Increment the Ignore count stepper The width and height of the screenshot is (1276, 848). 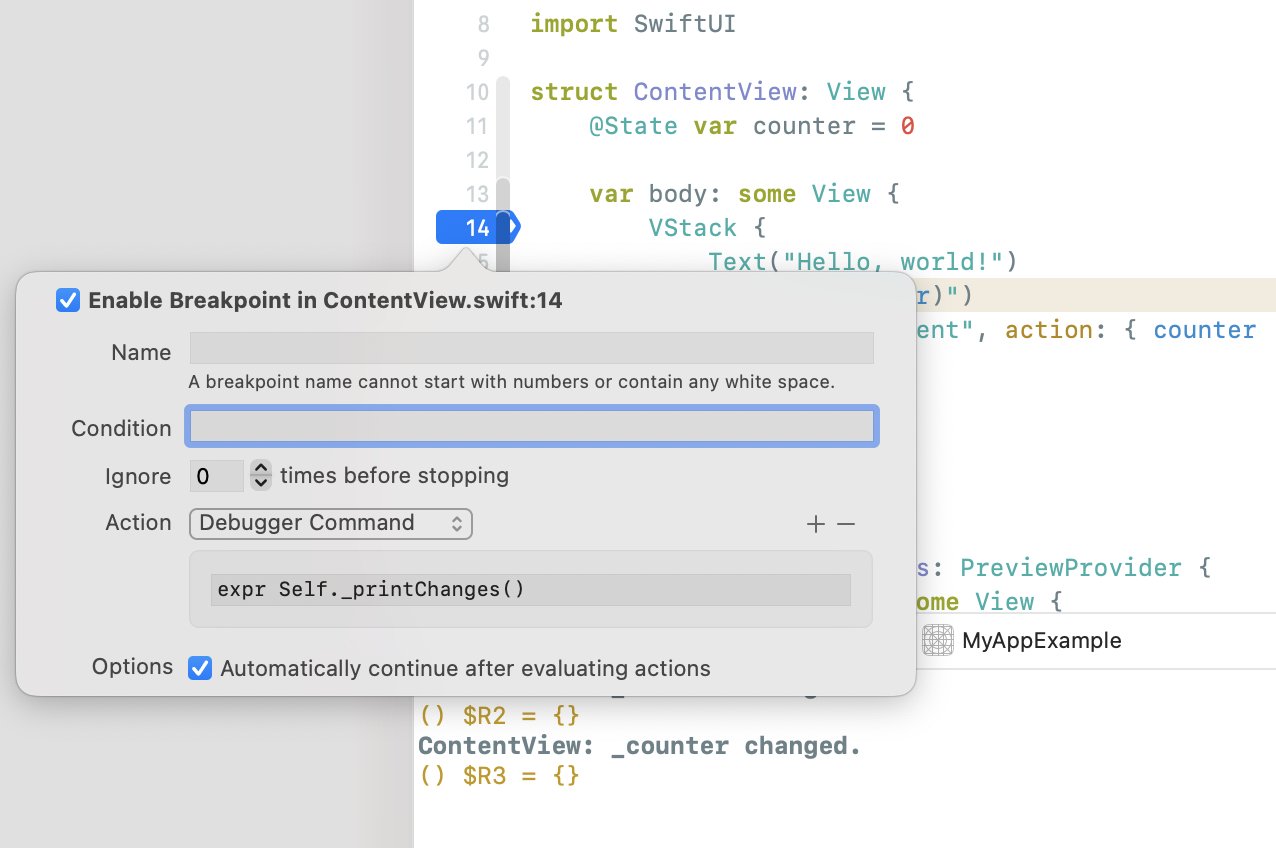[x=261, y=469]
